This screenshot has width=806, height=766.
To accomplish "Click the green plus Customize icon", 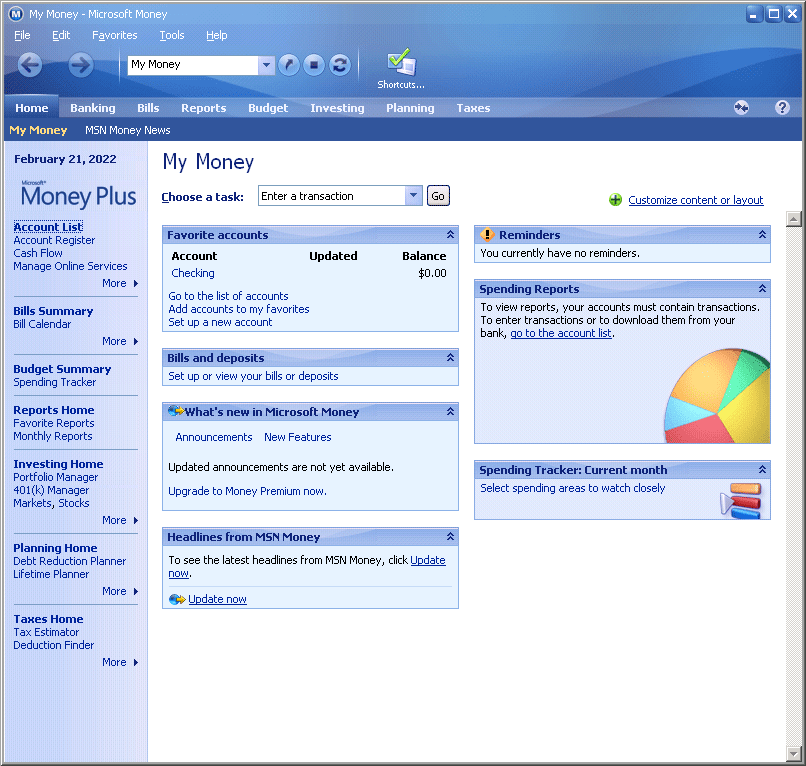I will (x=615, y=200).
